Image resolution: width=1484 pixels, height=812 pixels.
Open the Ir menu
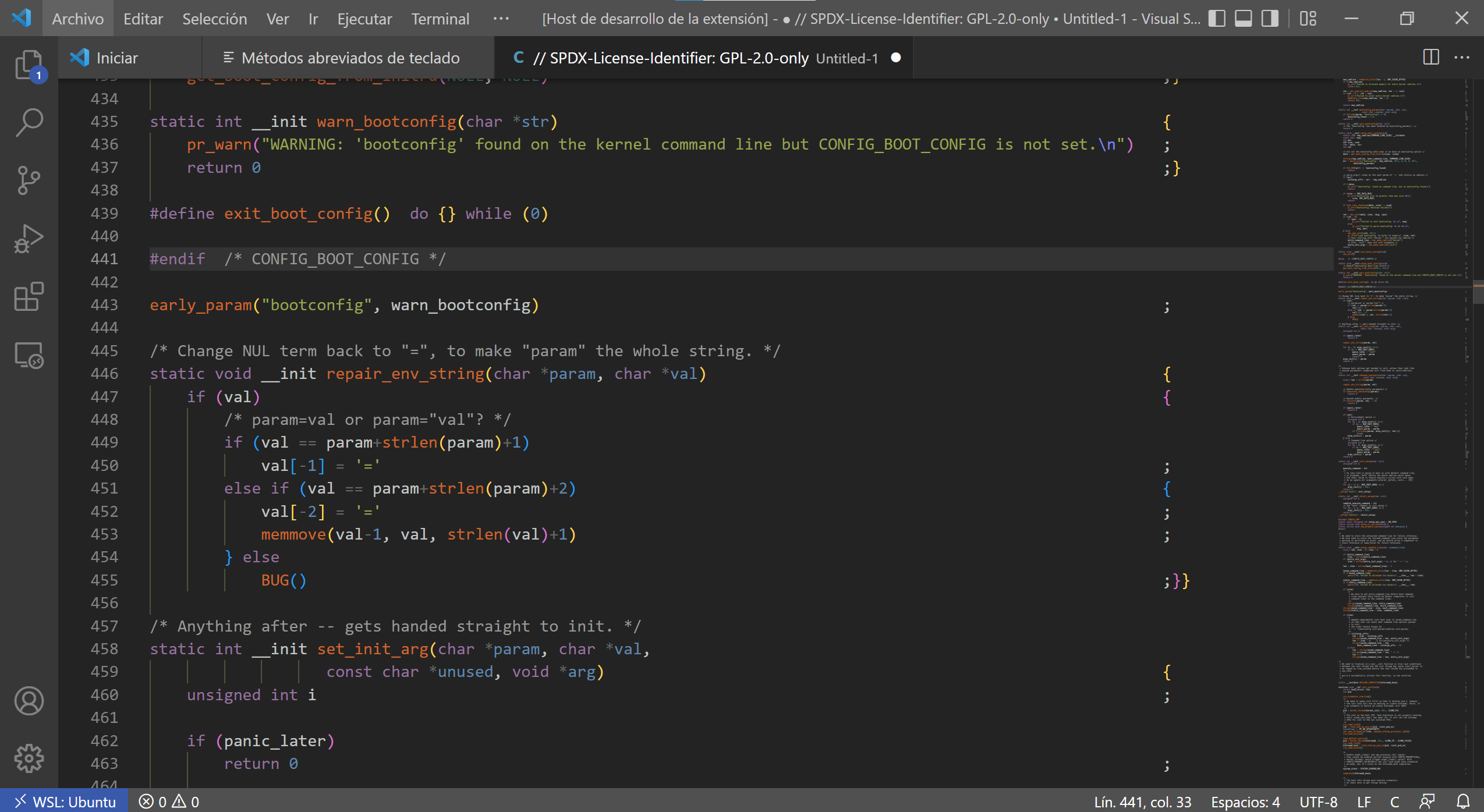pyautogui.click(x=313, y=19)
